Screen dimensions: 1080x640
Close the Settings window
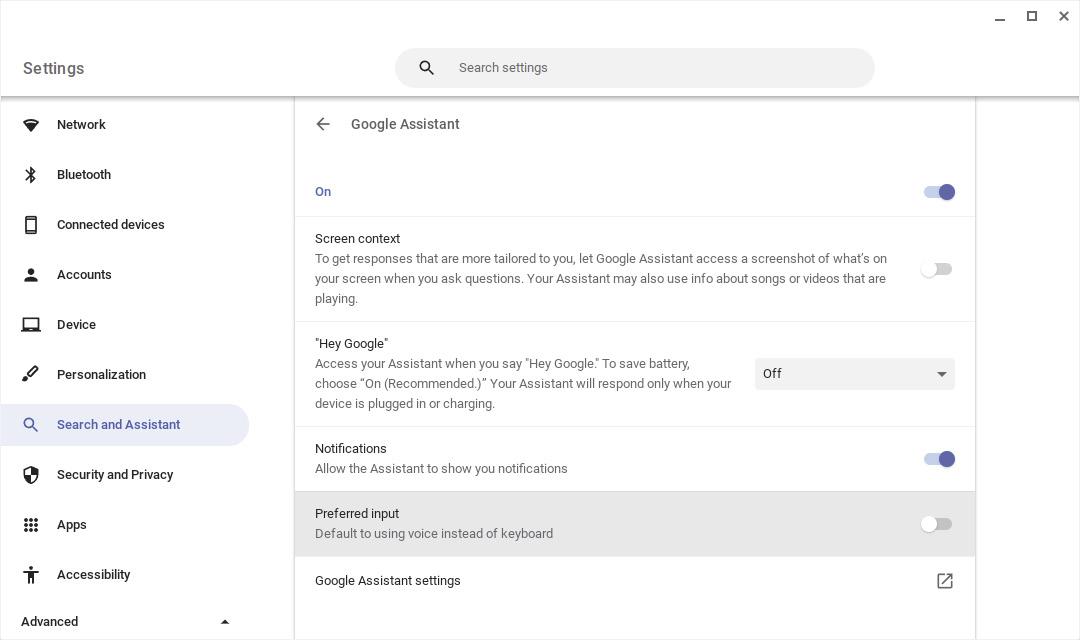click(x=1063, y=16)
